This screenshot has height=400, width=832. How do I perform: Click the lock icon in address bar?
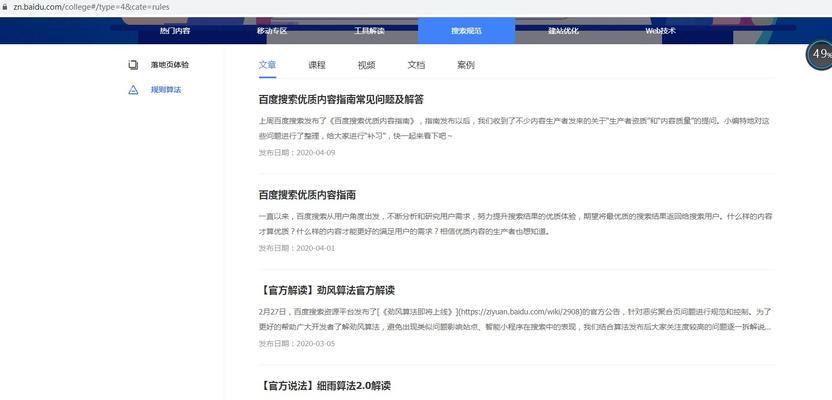tap(5, 7)
